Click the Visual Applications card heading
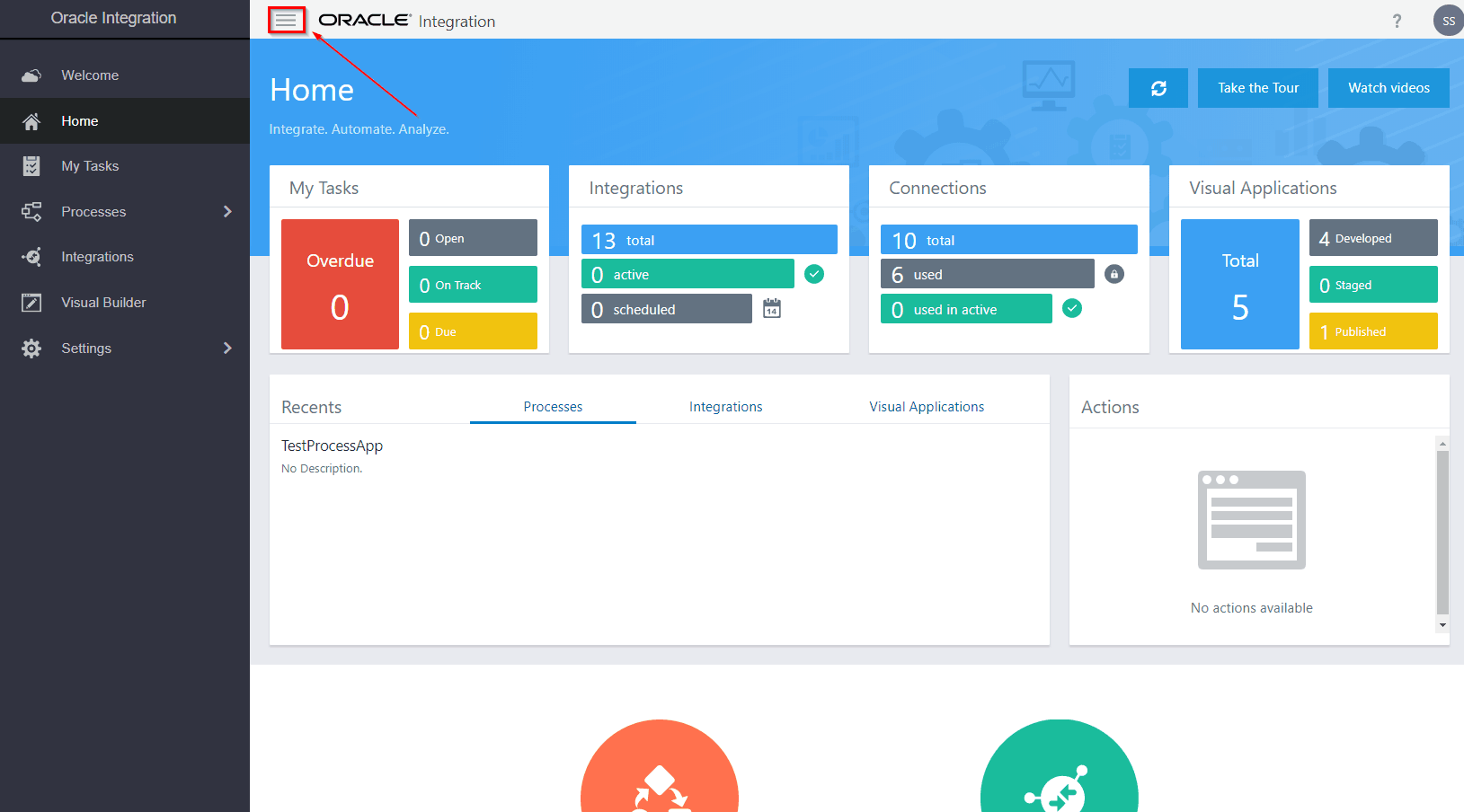This screenshot has width=1464, height=812. (1263, 188)
